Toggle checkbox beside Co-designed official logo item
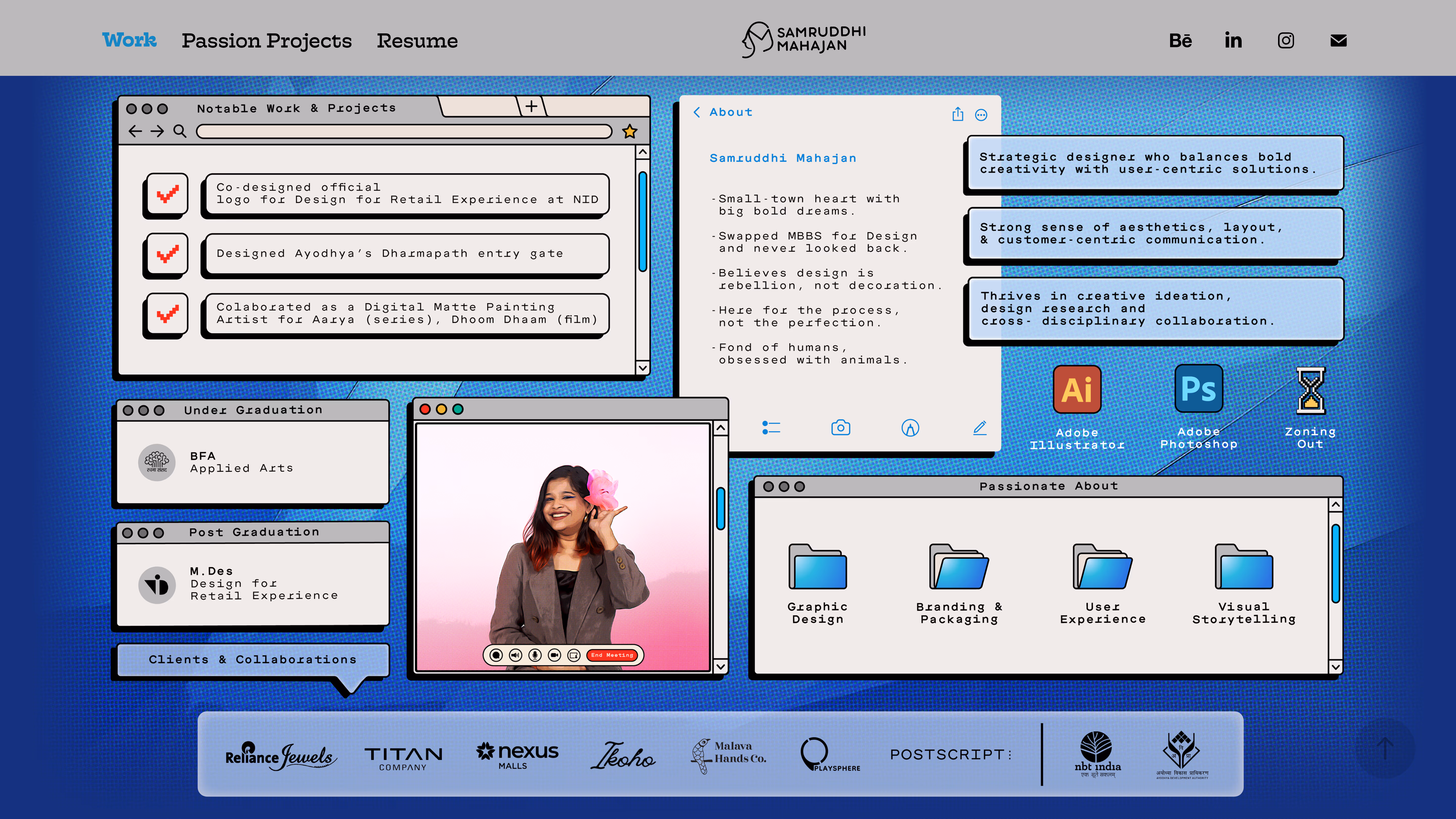 pyautogui.click(x=167, y=194)
